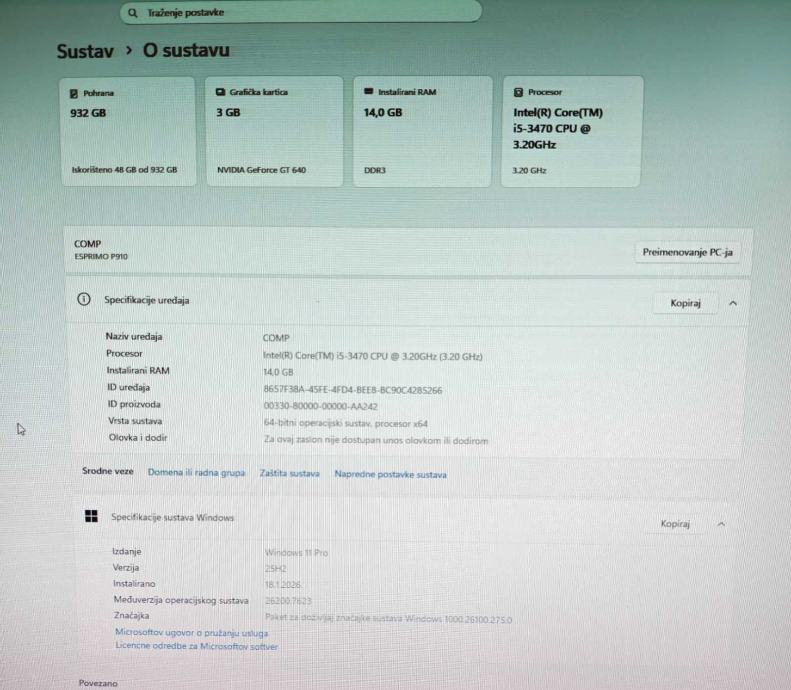
Task: Open the Instalirani RAM 14,0 GB card
Action: pyautogui.click(x=423, y=132)
